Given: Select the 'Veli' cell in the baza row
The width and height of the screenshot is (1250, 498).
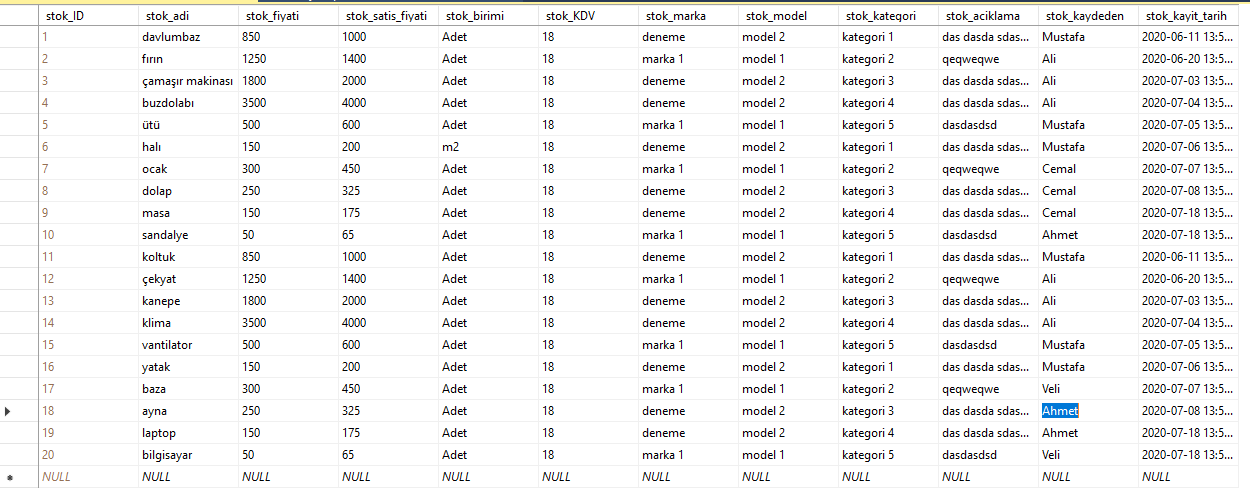Looking at the screenshot, I should pyautogui.click(x=1088, y=389).
